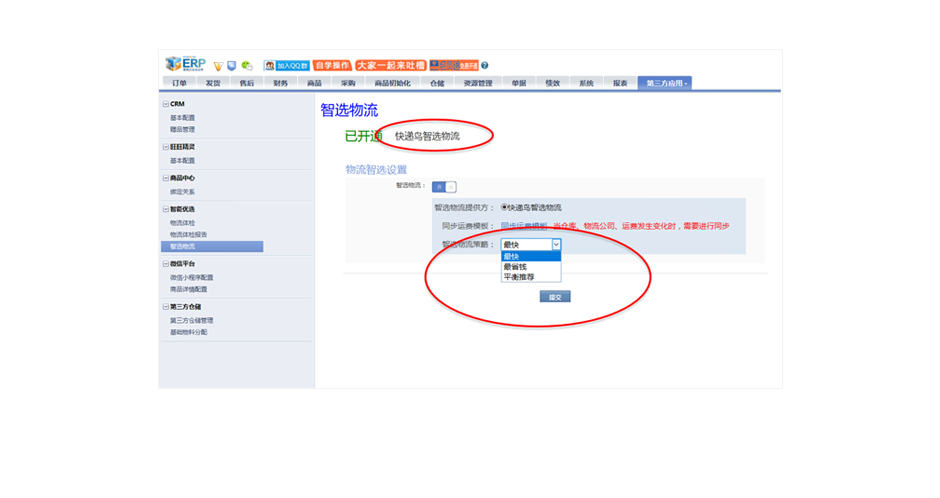Collapse the 商品中心 sidebar group
Image resolution: width=940 pixels, height=498 pixels.
[x=166, y=178]
